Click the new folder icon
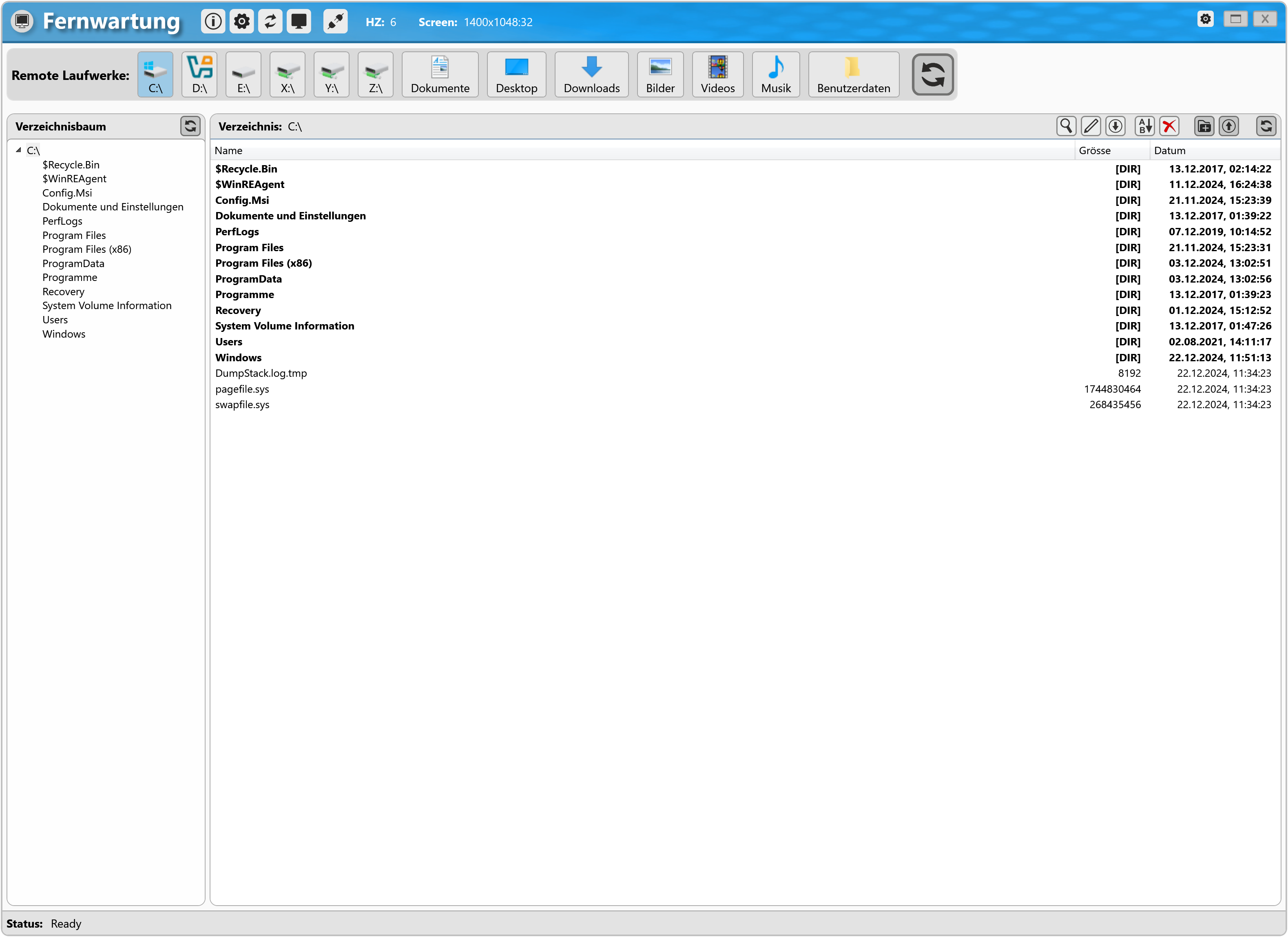 [1204, 126]
